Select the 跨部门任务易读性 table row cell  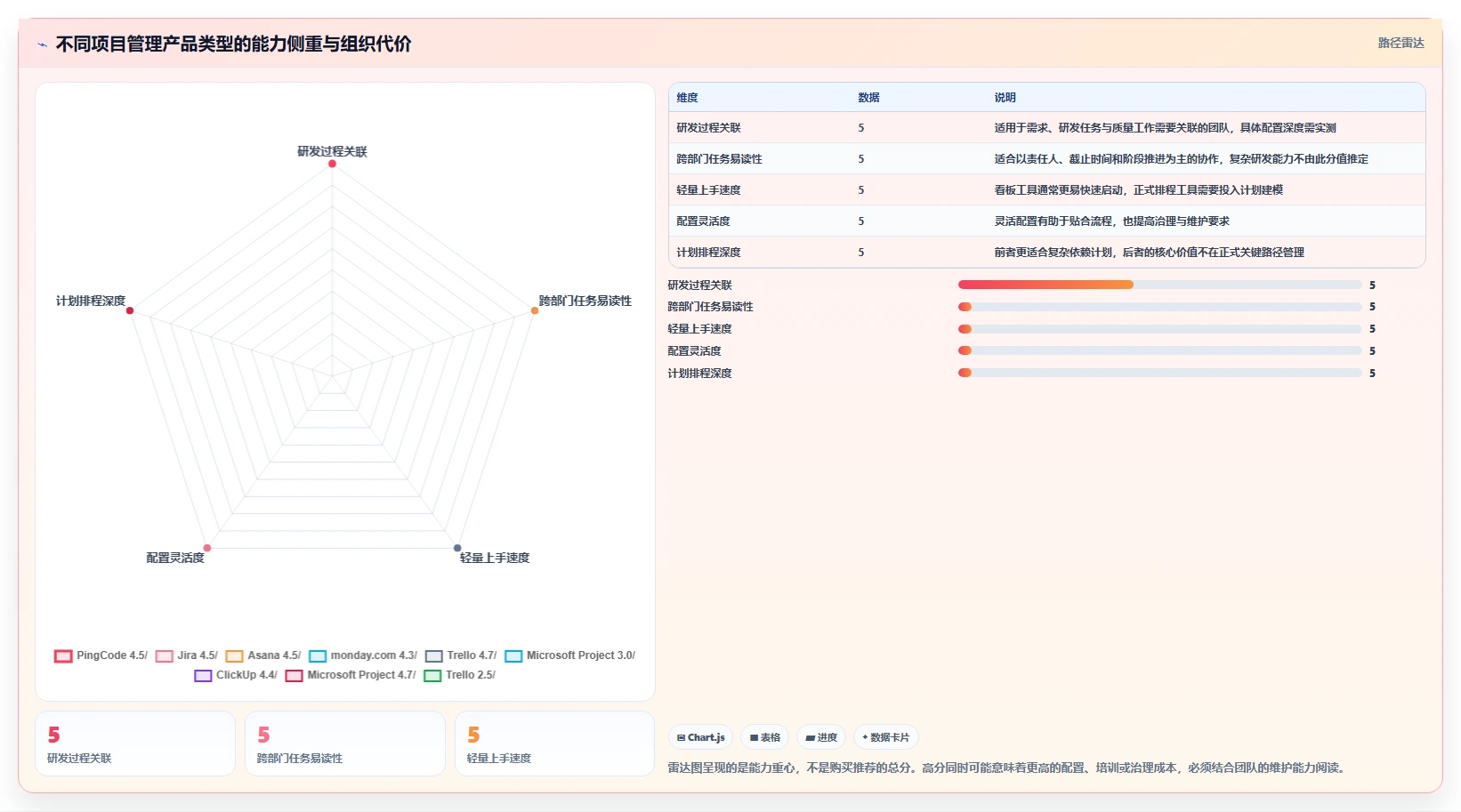719,159
